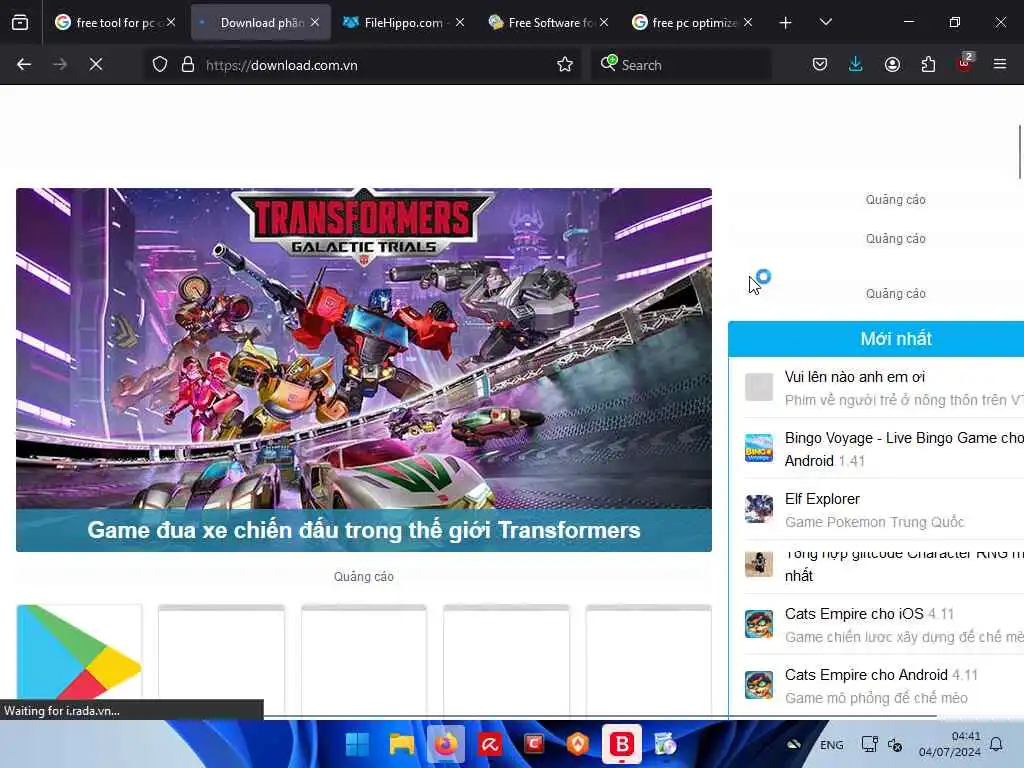Click Character RNG giftcode thumbnail
1024x768 pixels.
(x=759, y=564)
